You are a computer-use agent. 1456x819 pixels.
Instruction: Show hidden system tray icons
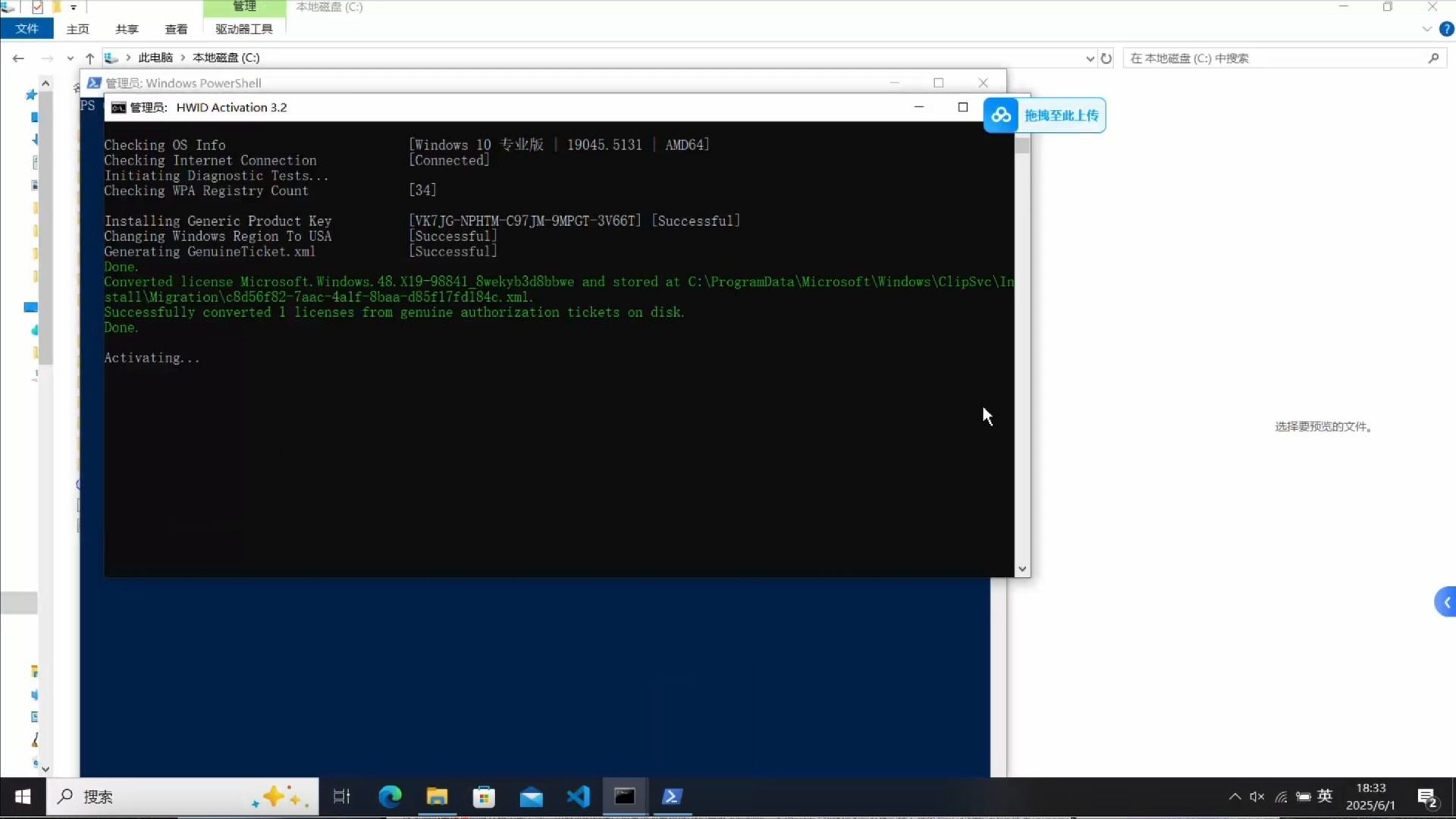[x=1235, y=796]
